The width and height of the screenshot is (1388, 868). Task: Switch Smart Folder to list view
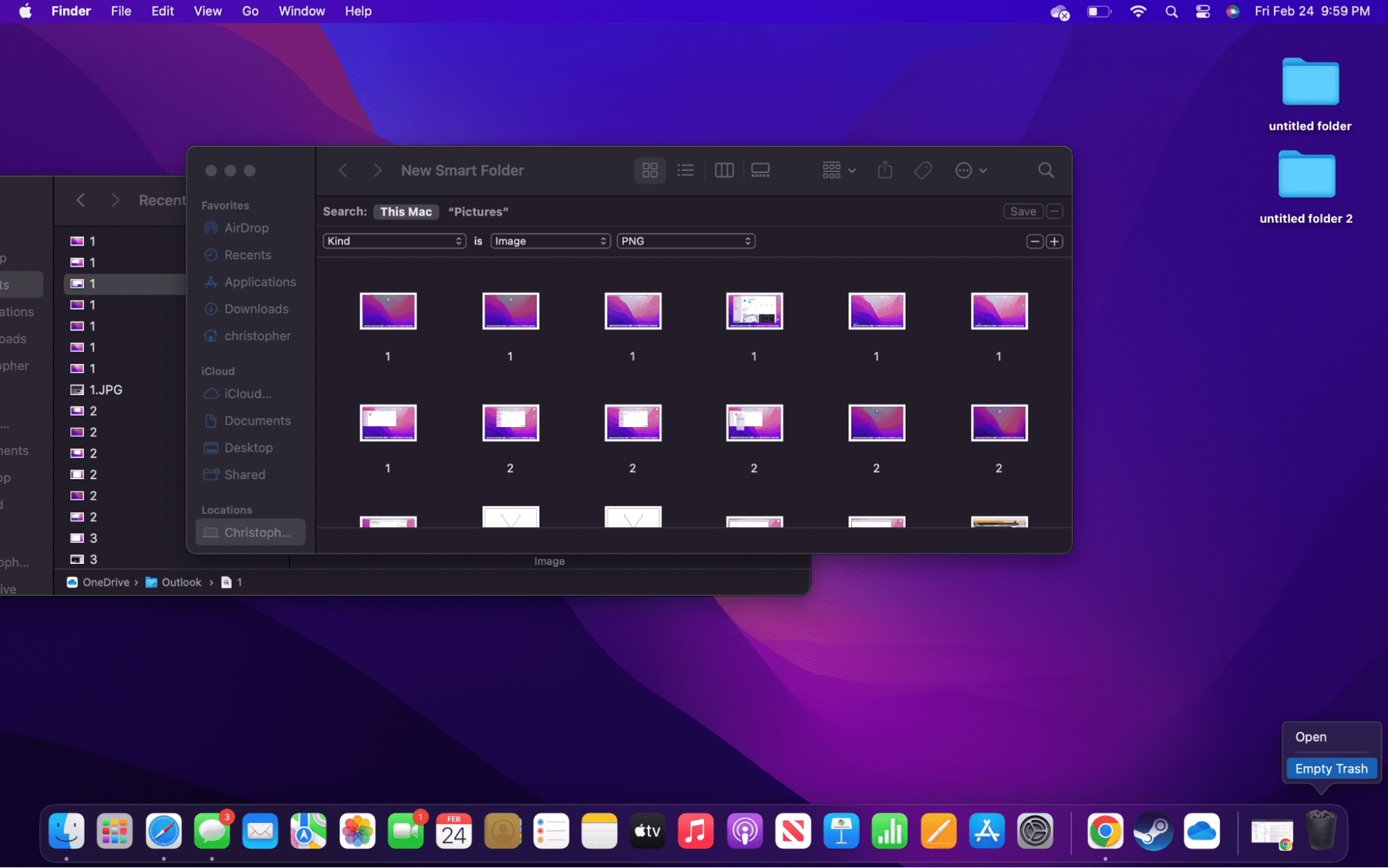click(685, 170)
